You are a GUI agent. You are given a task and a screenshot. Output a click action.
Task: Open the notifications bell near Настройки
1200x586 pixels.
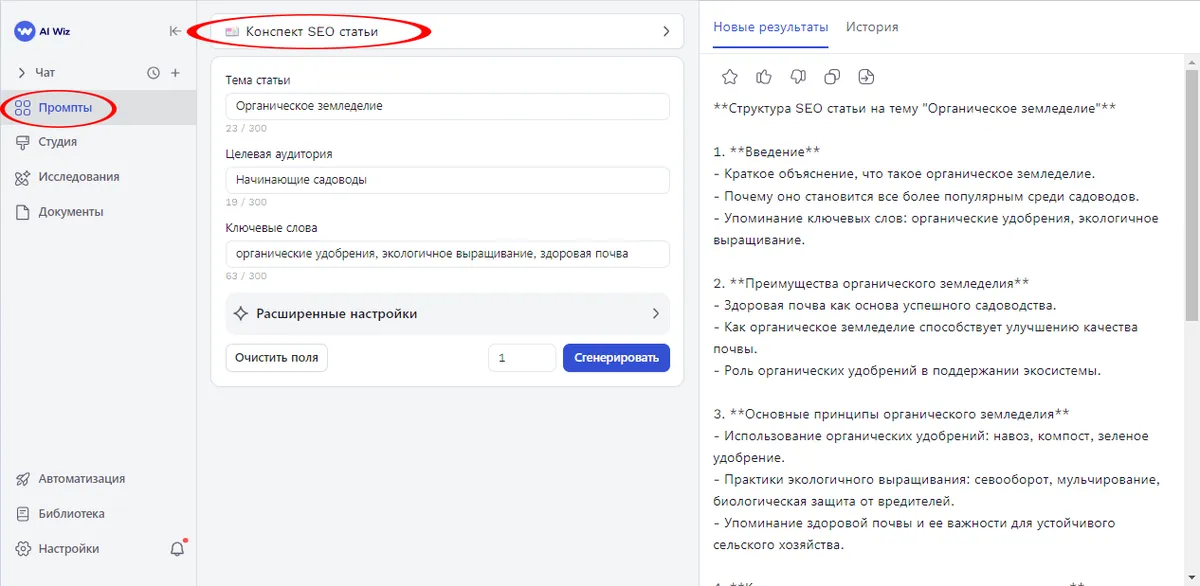pos(176,548)
